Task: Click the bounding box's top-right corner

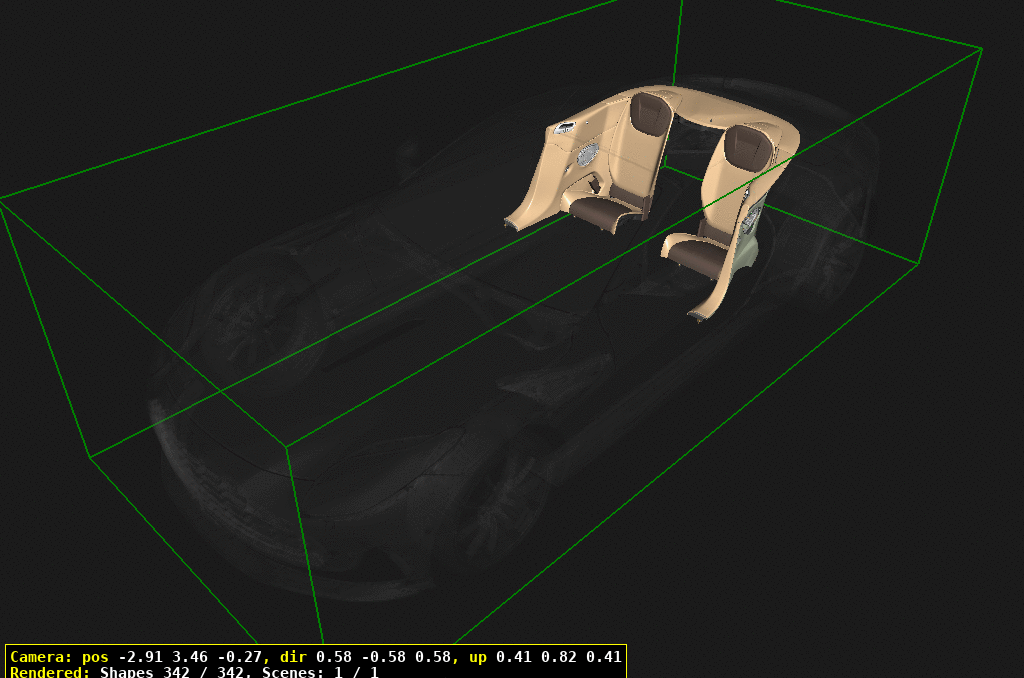Action: coord(981,48)
